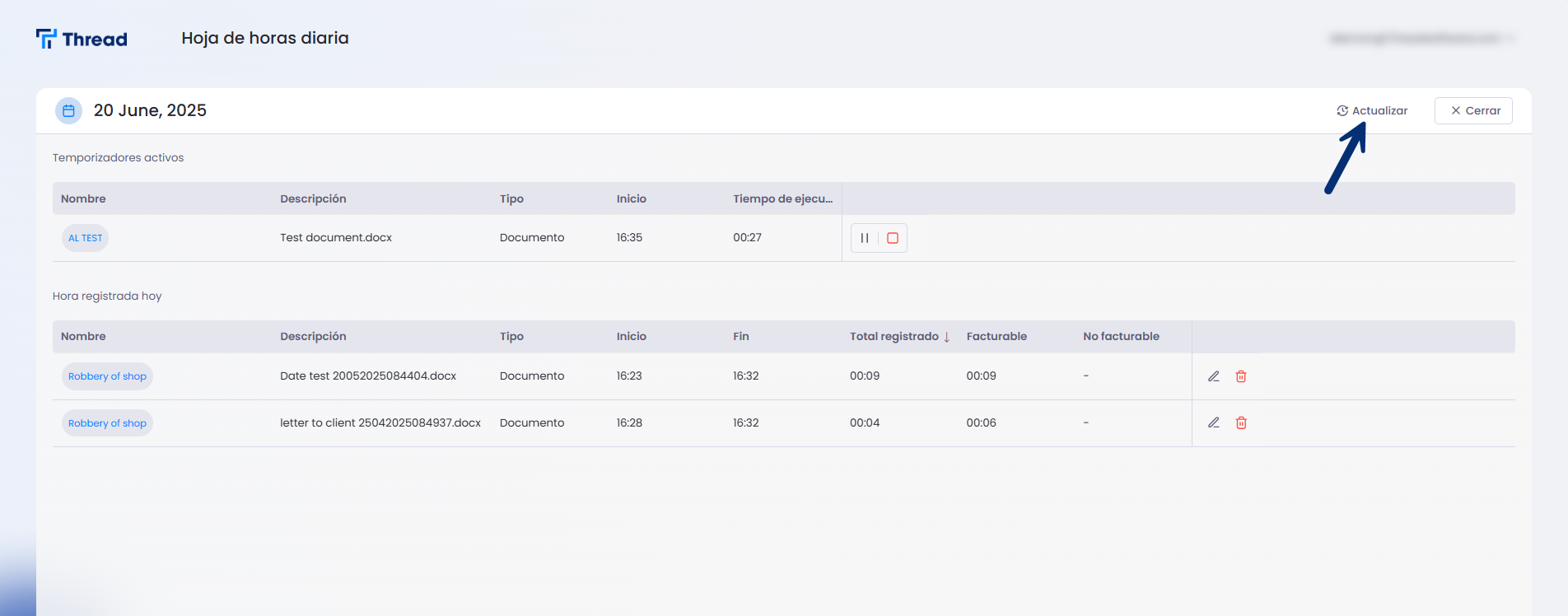Open the AL TEST matter tag
Image resolution: width=1568 pixels, height=616 pixels.
pyautogui.click(x=85, y=238)
